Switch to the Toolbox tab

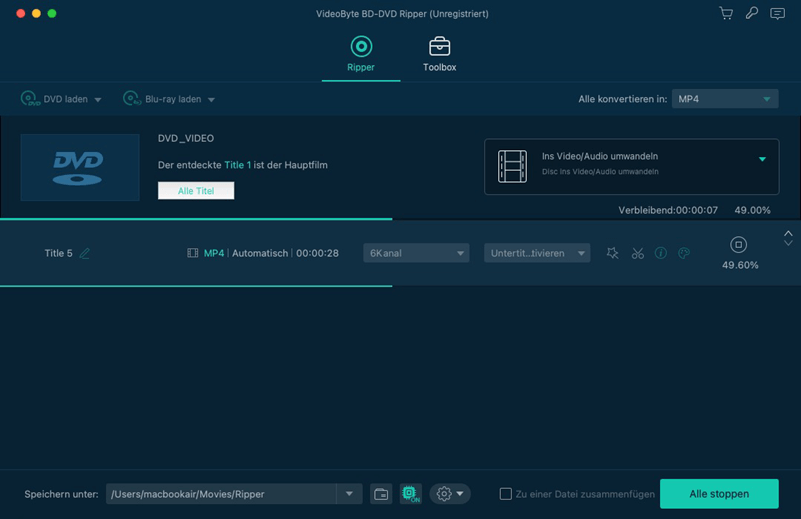point(439,54)
